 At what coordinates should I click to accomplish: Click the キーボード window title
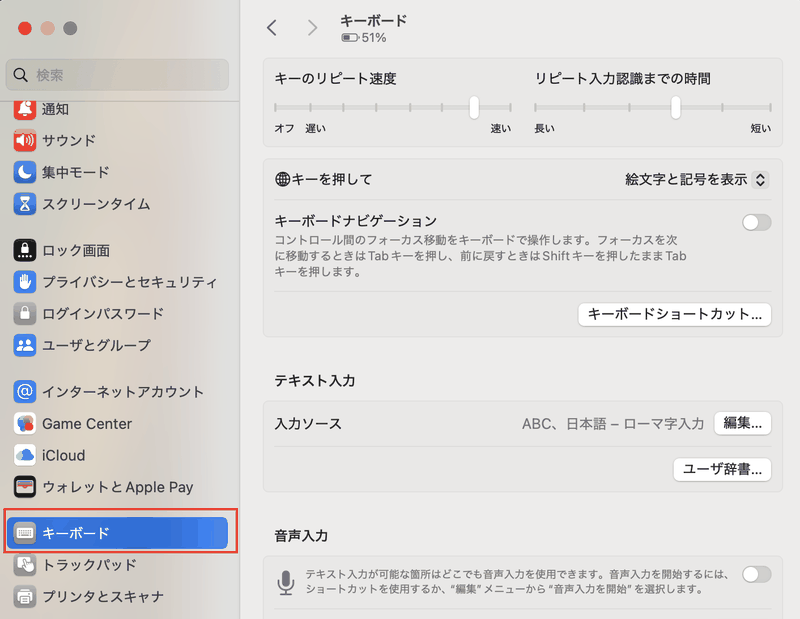[373, 21]
